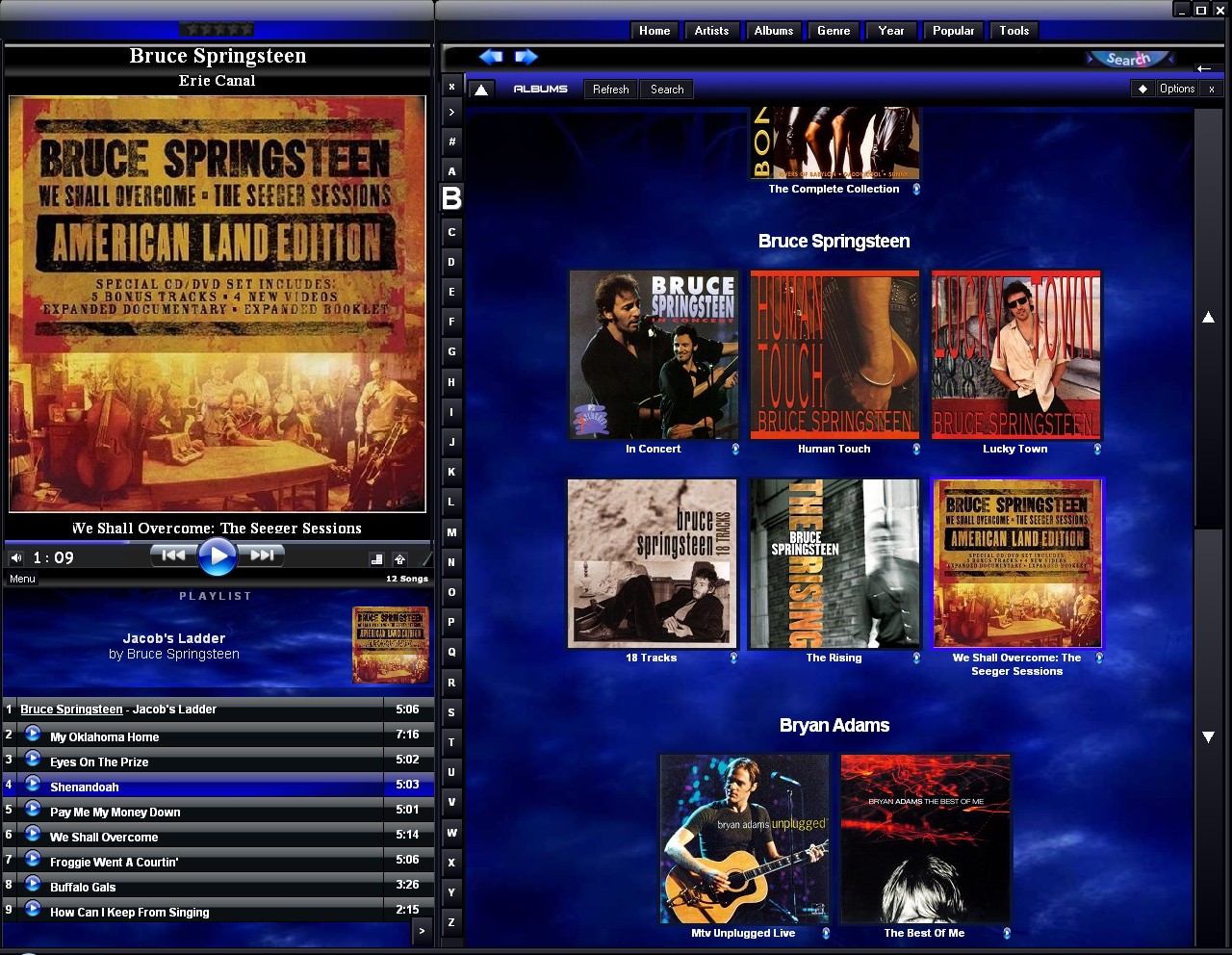Open the Genre tab

[834, 31]
